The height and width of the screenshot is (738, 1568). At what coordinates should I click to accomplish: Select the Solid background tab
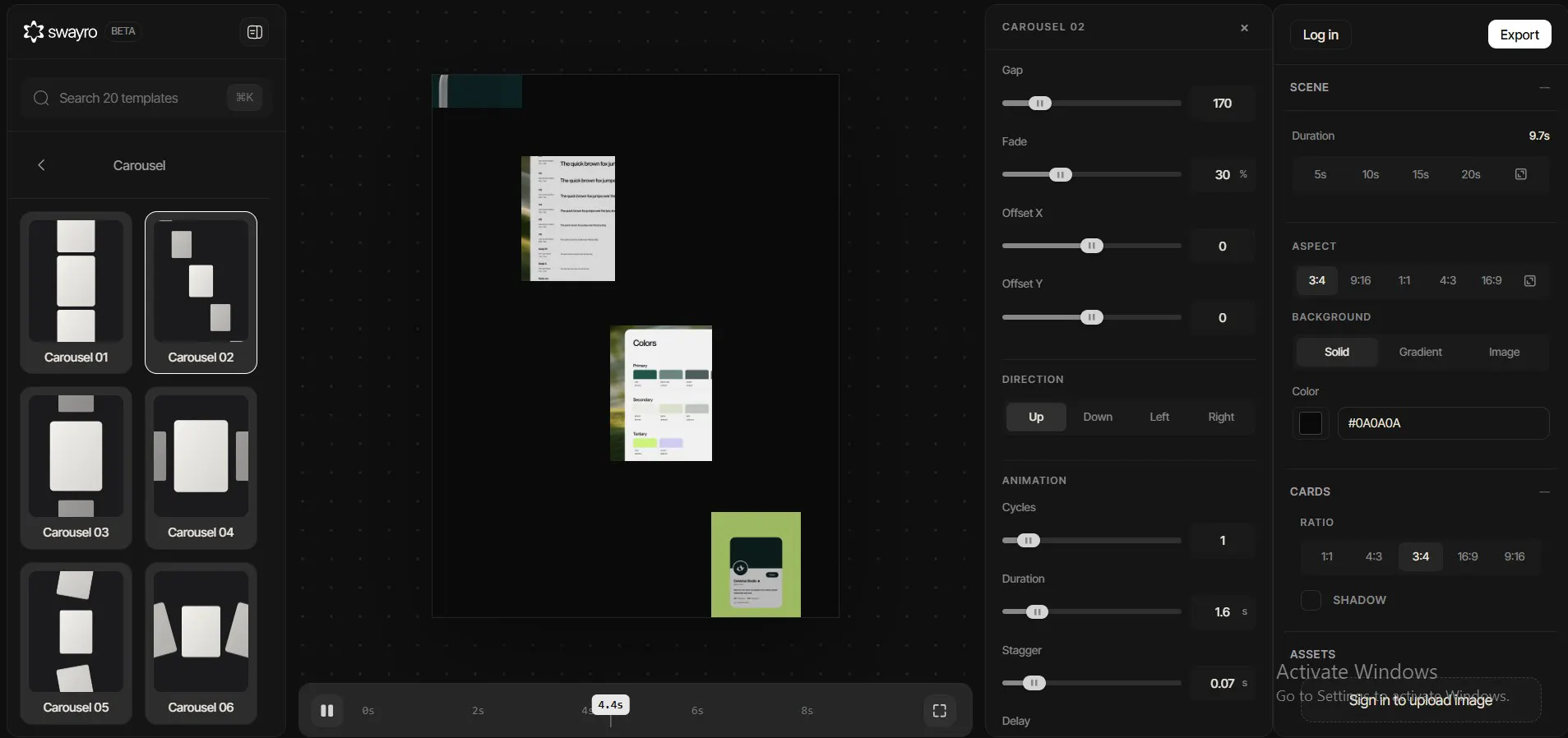(1337, 352)
